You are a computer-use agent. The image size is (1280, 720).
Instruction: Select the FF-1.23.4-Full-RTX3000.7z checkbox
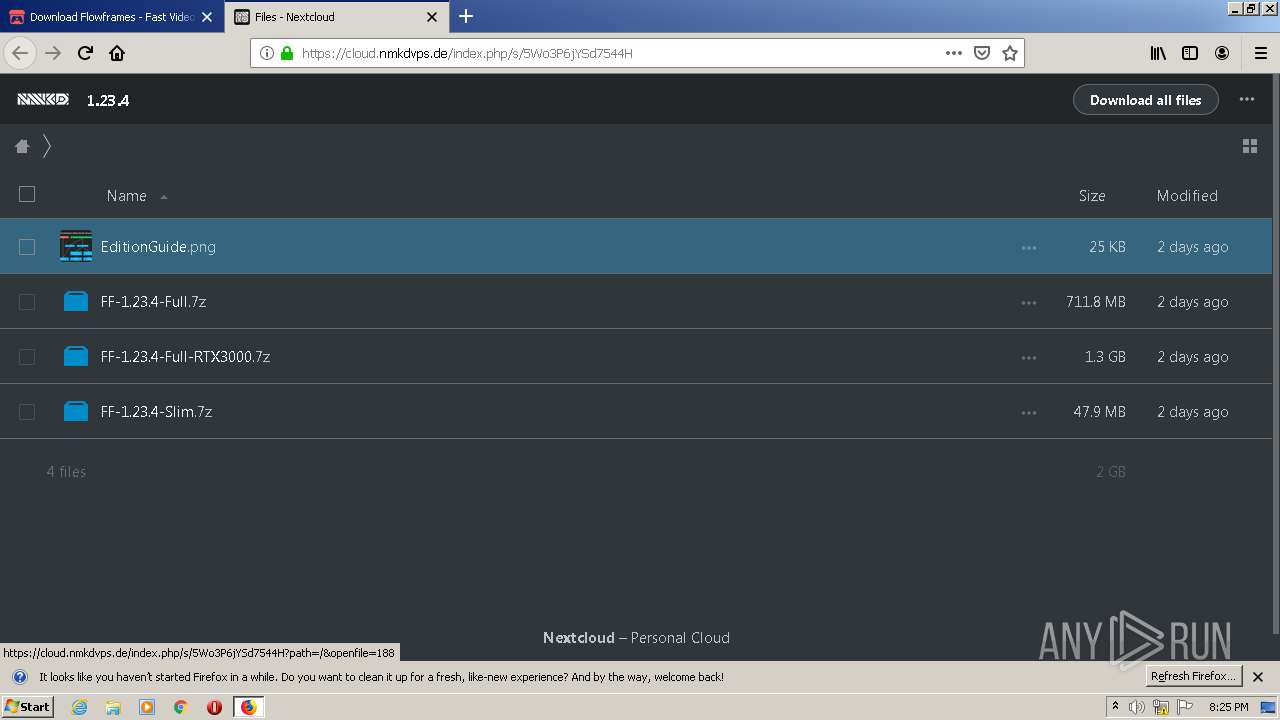27,357
